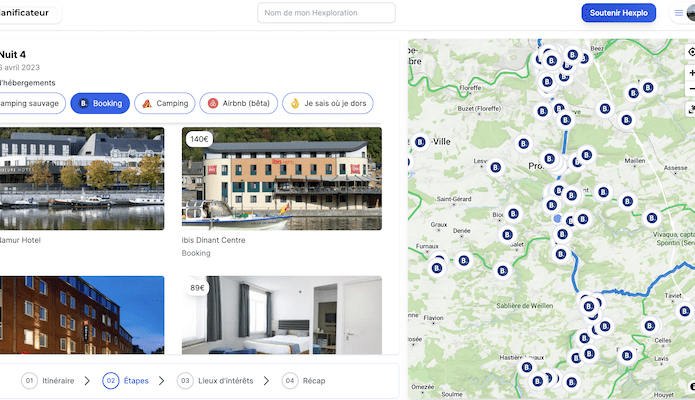Go to step 01 Itinéraire
Image resolution: width=695 pixels, height=400 pixels.
tap(48, 381)
